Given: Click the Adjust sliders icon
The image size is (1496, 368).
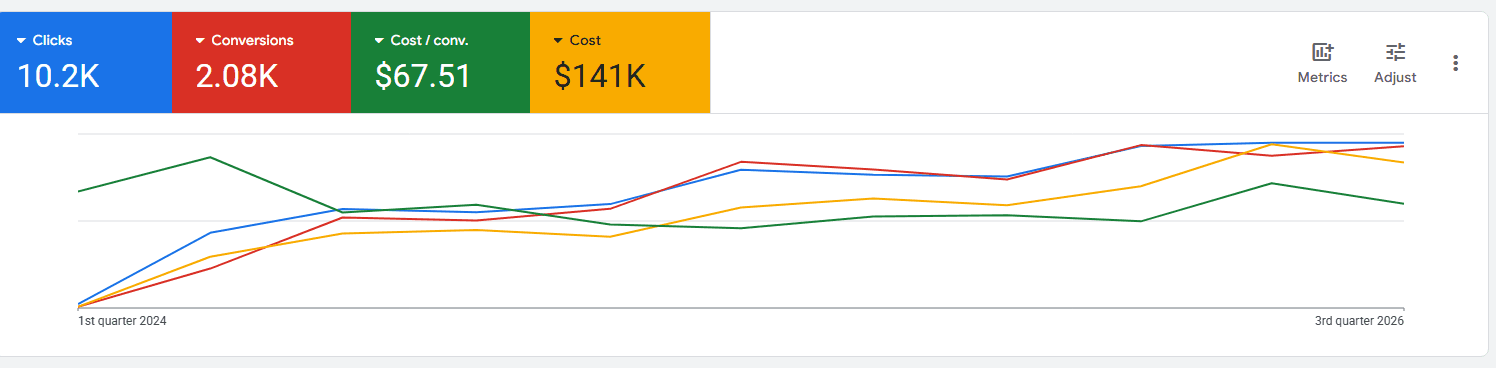Looking at the screenshot, I should (1395, 52).
